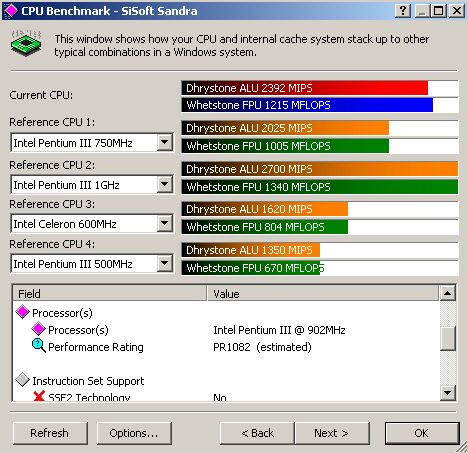Click the current CPU Dhrystone ALU 2392 MIPS bar
Screen dimensions: 468x453
(304, 88)
